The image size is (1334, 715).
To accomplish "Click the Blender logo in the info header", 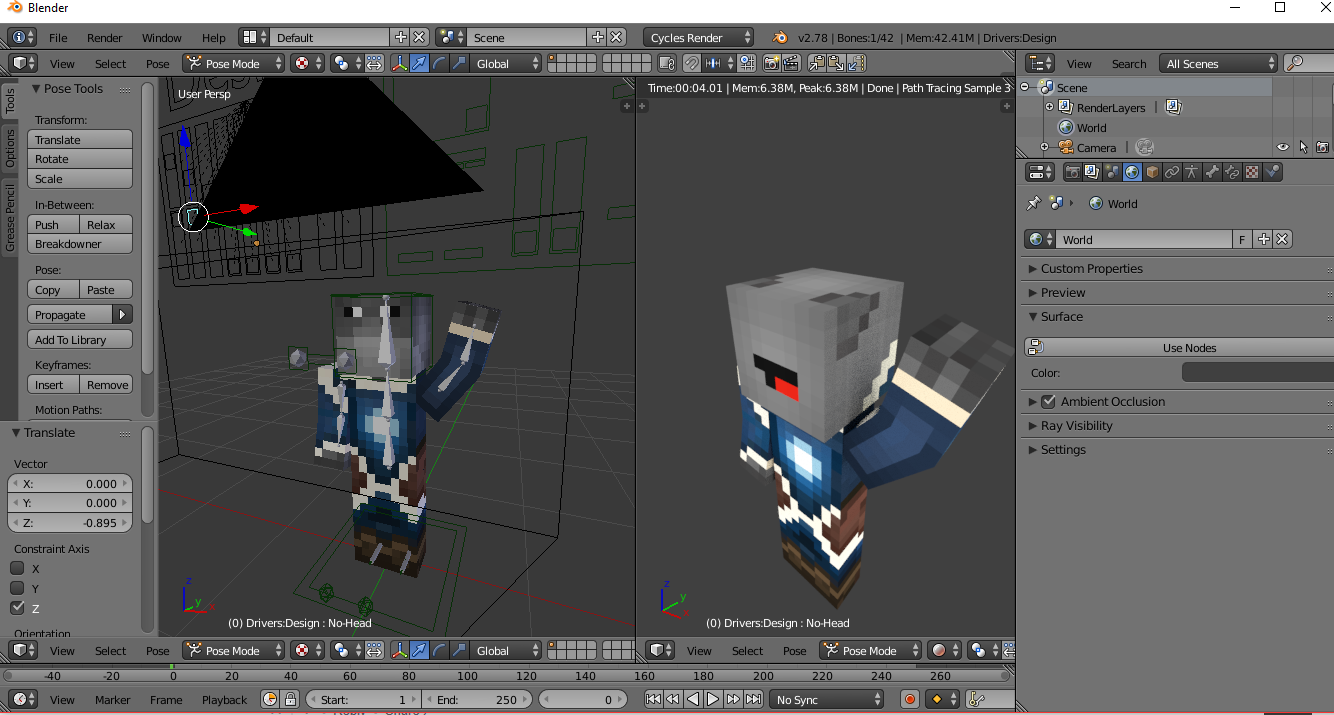I will click(780, 37).
